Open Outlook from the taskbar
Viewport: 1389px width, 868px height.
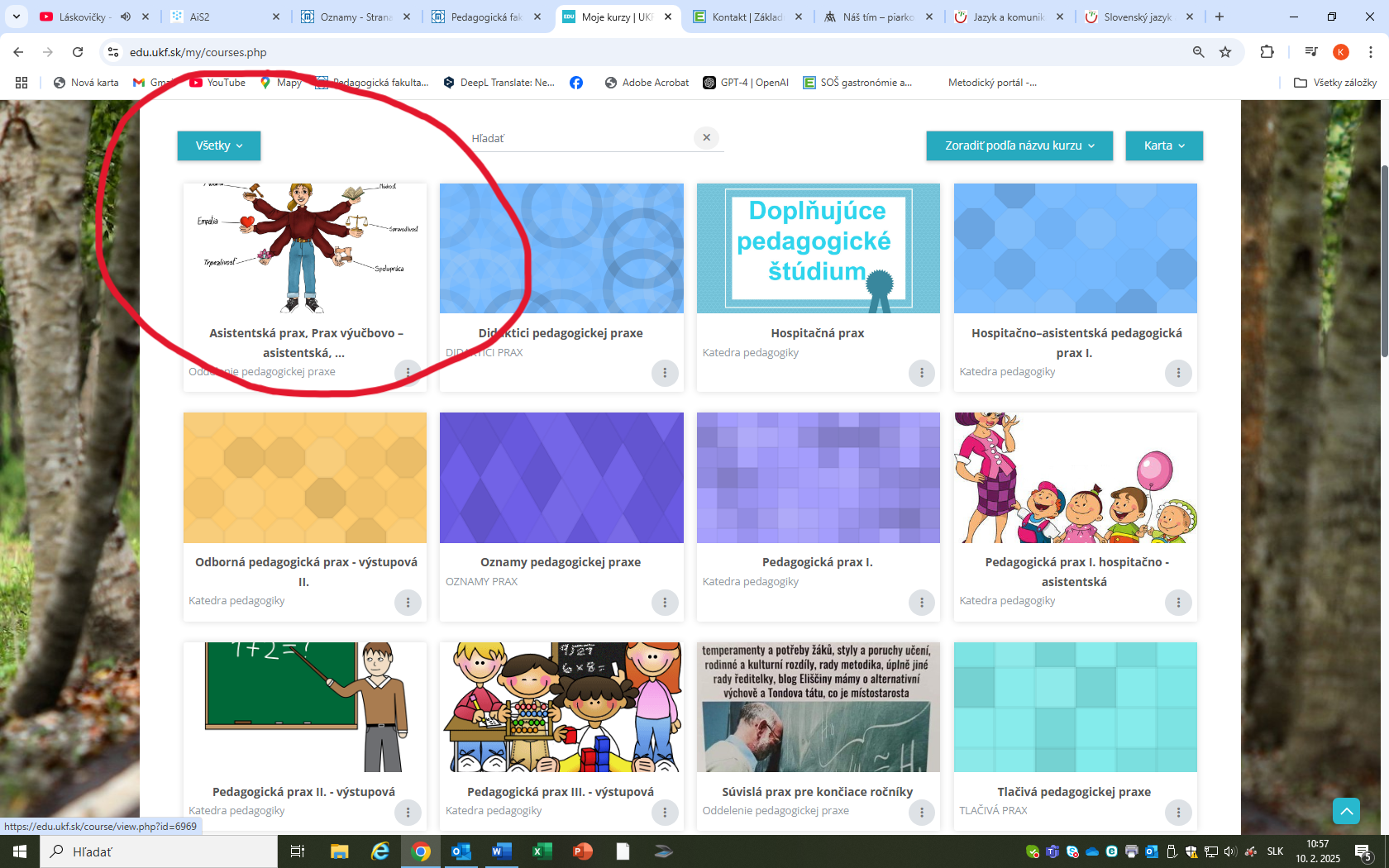[x=461, y=851]
